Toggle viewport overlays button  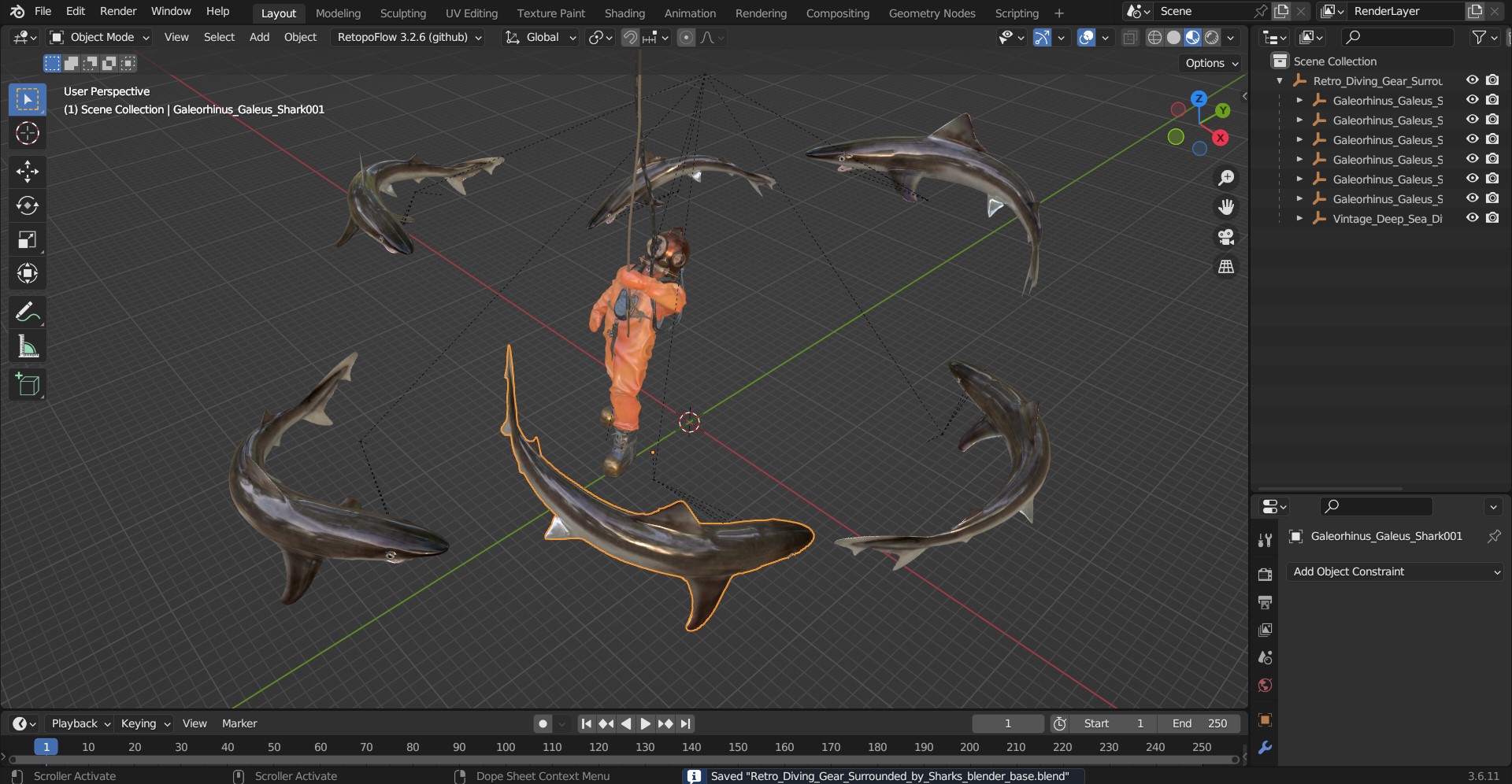[x=1086, y=37]
